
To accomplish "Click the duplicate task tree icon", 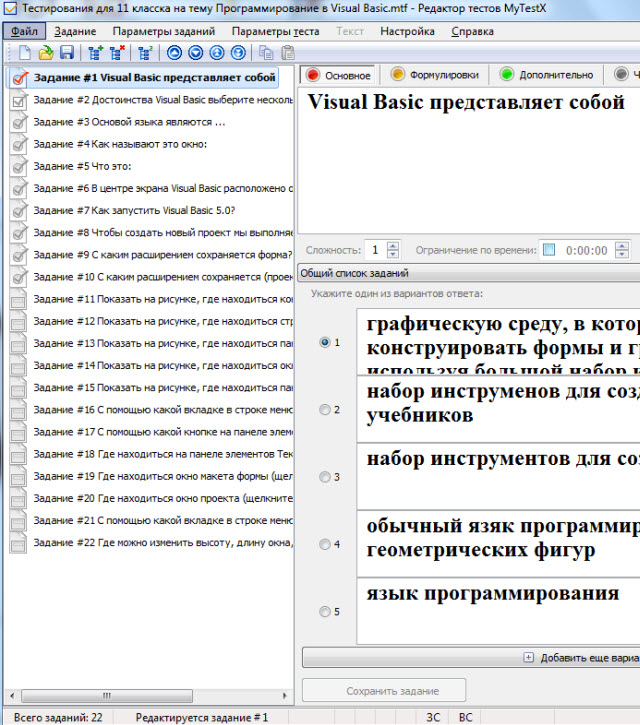I will 145,53.
